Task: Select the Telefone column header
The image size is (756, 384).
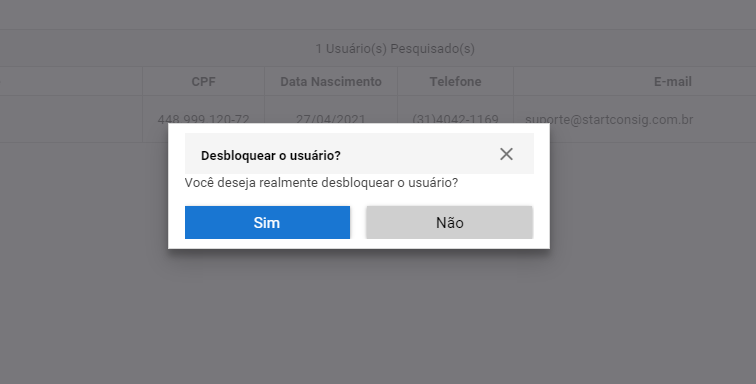Action: (x=455, y=82)
